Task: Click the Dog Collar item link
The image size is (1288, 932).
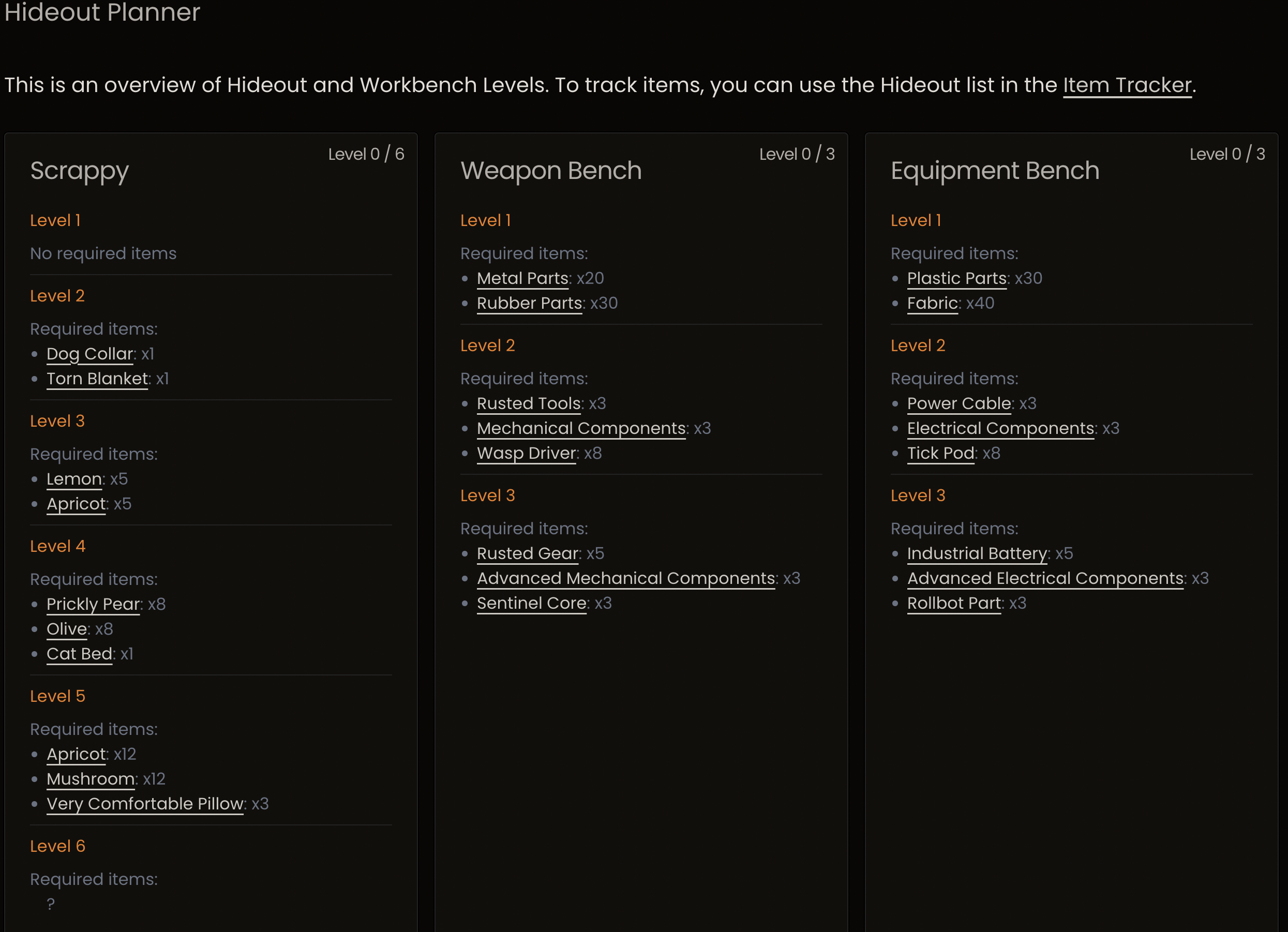Action: click(x=89, y=354)
